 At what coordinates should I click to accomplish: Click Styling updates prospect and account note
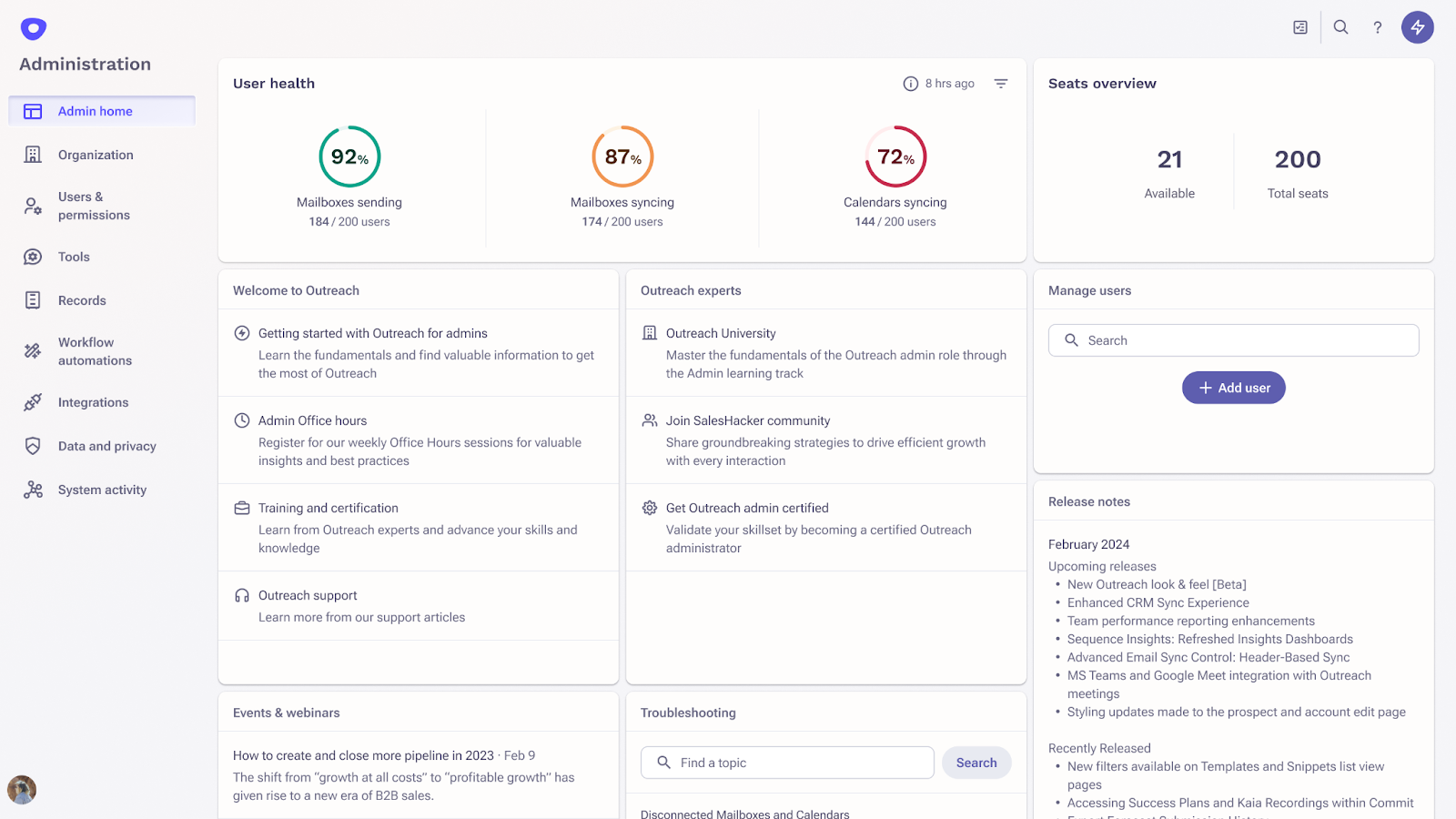(x=1237, y=712)
